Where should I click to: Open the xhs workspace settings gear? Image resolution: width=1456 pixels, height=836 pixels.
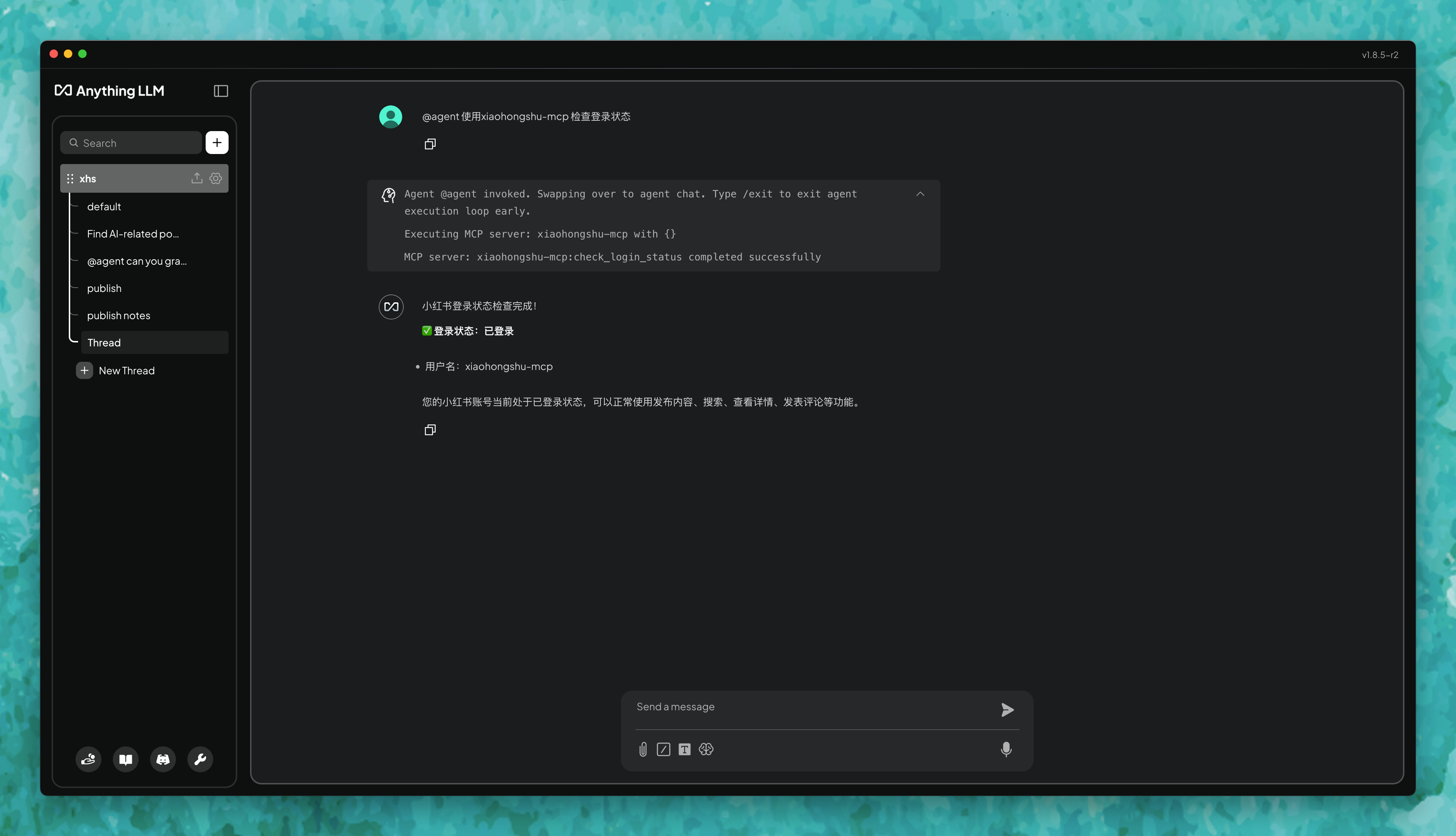216,179
